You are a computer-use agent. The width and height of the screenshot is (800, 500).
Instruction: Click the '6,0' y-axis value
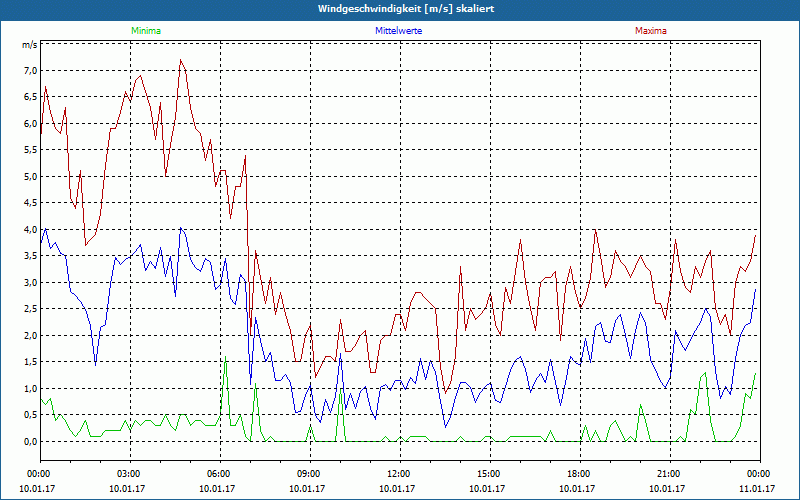click(x=31, y=123)
